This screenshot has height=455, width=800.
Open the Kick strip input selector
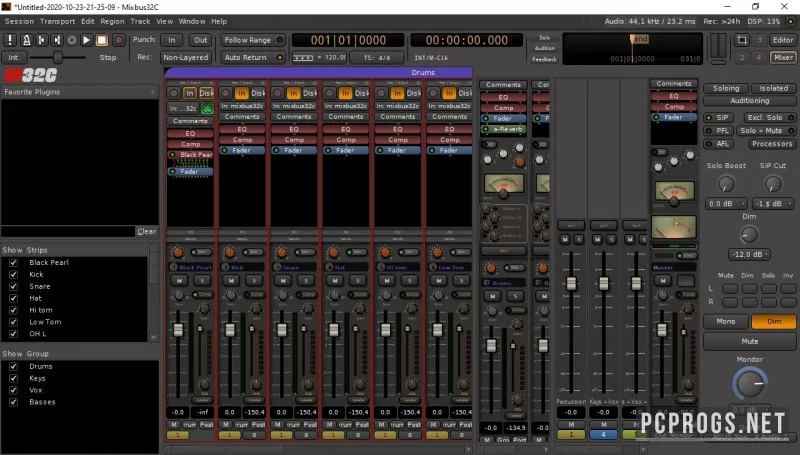(x=242, y=106)
